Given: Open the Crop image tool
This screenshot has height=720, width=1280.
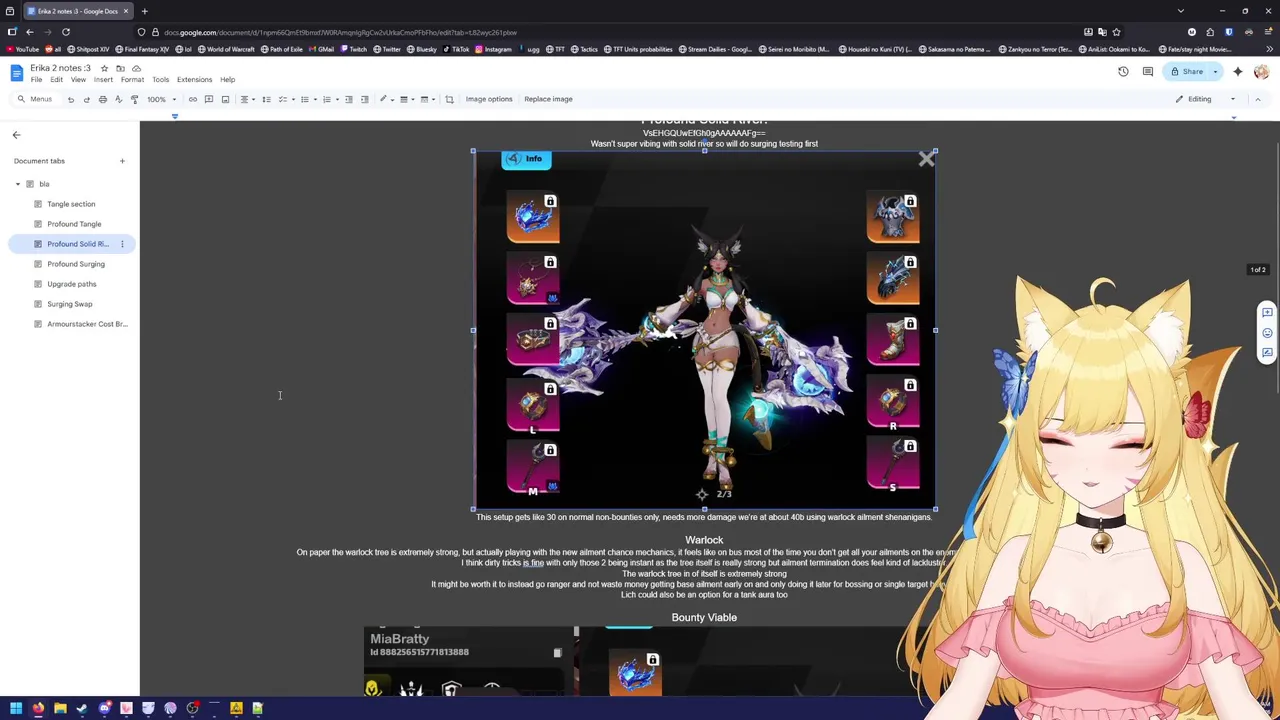Looking at the screenshot, I should point(449,99).
